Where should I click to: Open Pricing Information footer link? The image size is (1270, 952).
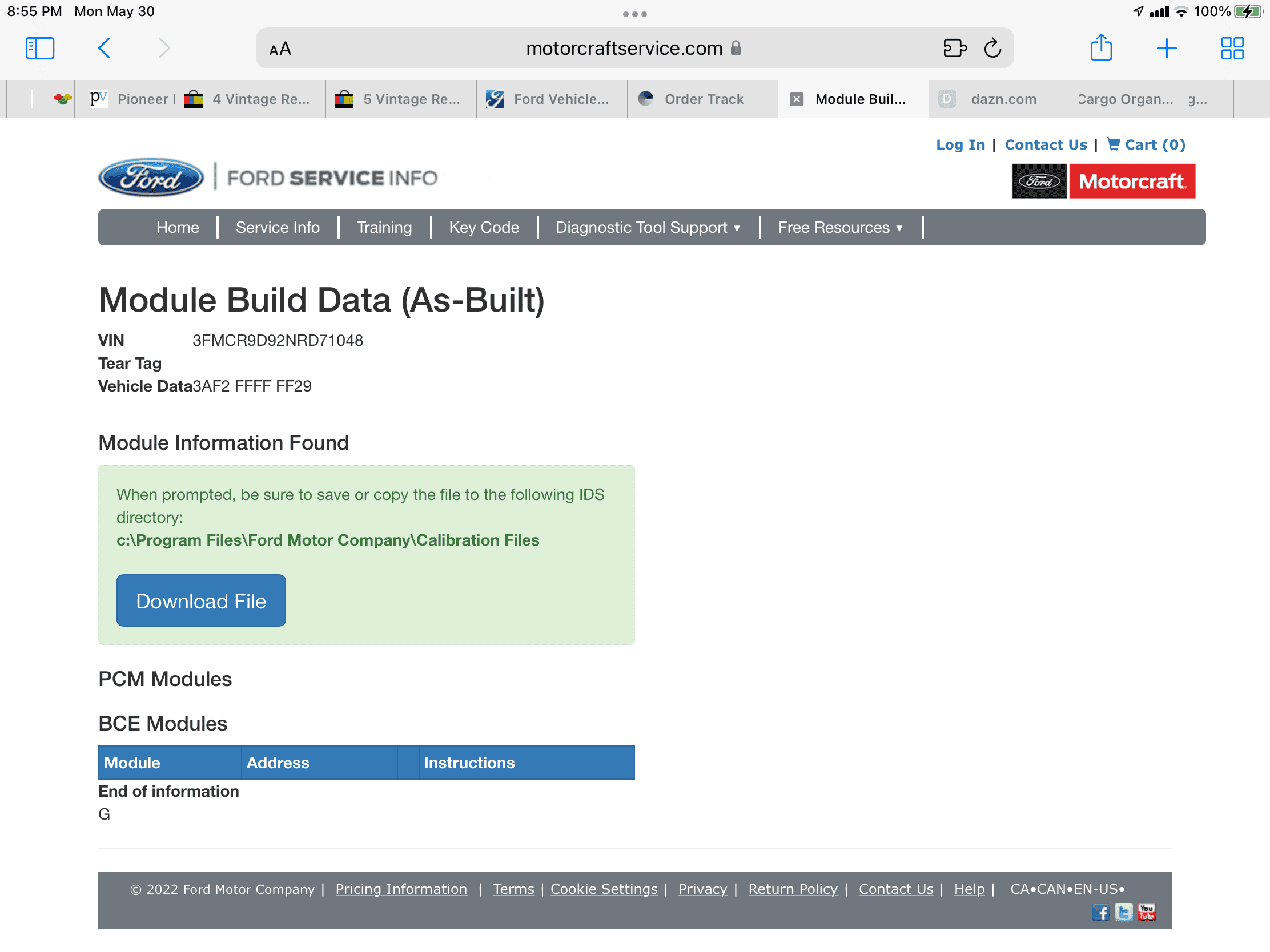pos(401,889)
